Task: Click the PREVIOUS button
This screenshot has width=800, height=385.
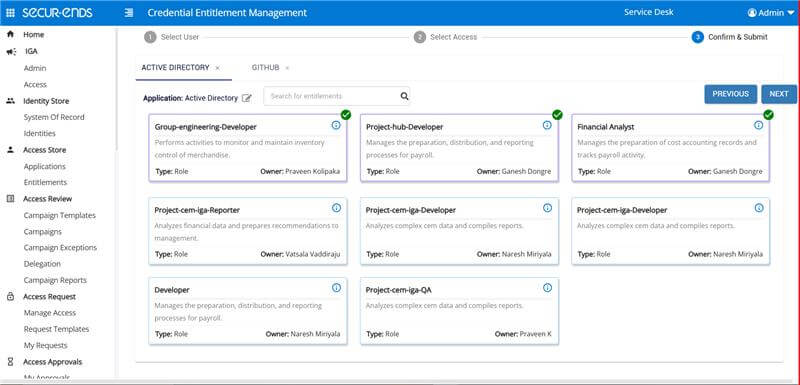Action: pyautogui.click(x=731, y=94)
